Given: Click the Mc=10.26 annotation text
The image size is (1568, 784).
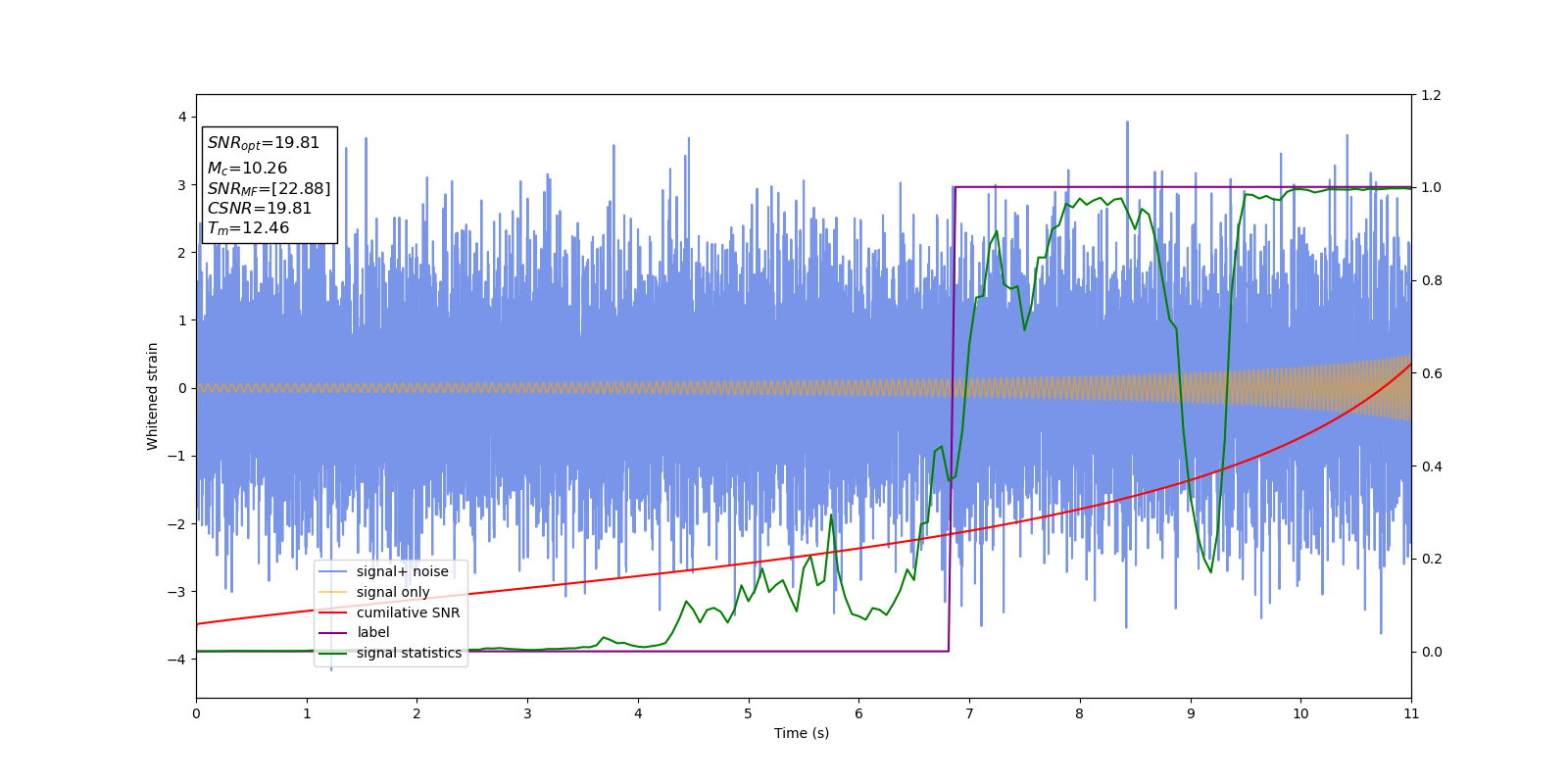Looking at the screenshot, I should [247, 169].
